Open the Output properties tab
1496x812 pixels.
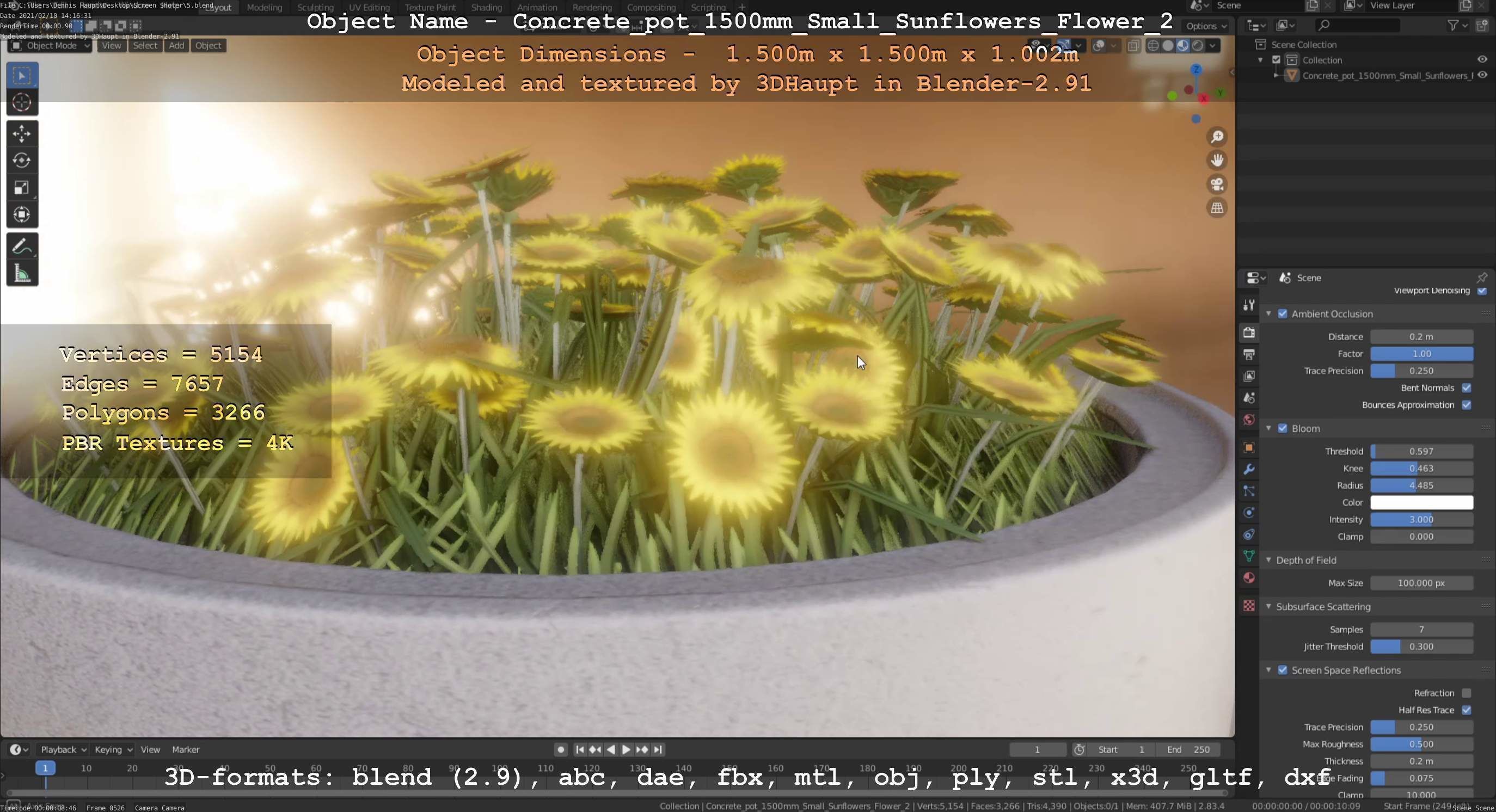[x=1249, y=354]
